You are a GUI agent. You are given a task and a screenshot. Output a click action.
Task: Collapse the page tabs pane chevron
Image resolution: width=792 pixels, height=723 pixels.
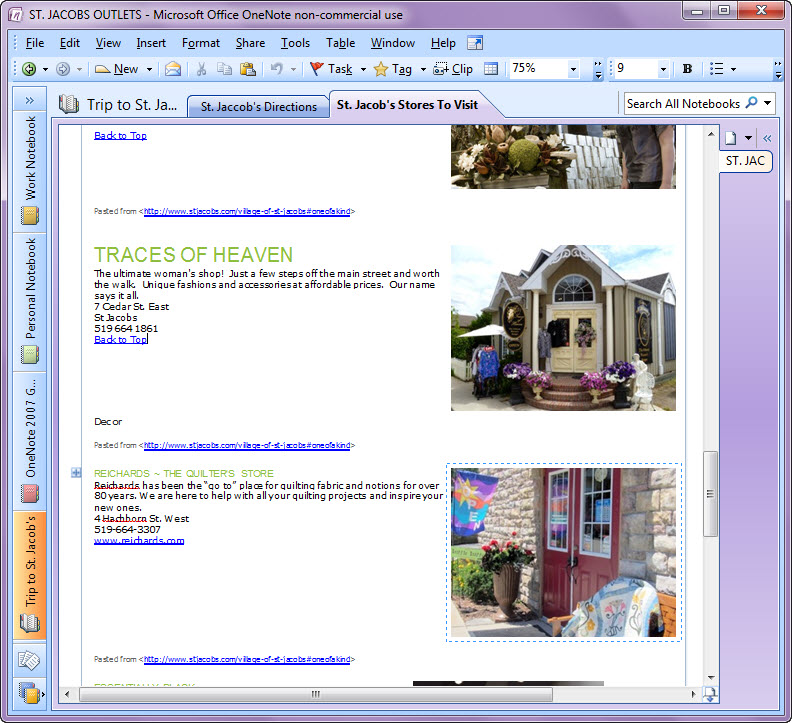coord(767,138)
